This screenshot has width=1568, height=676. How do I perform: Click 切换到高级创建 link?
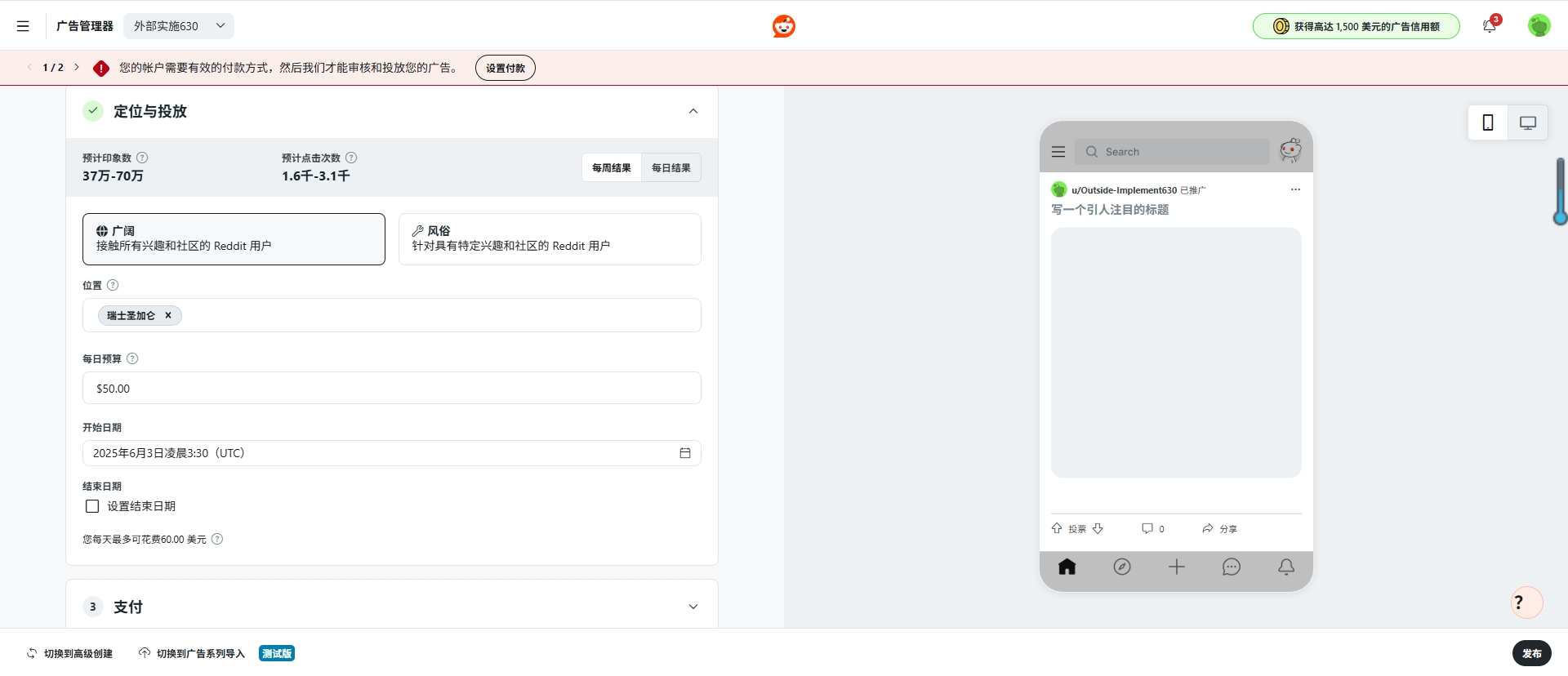70,653
